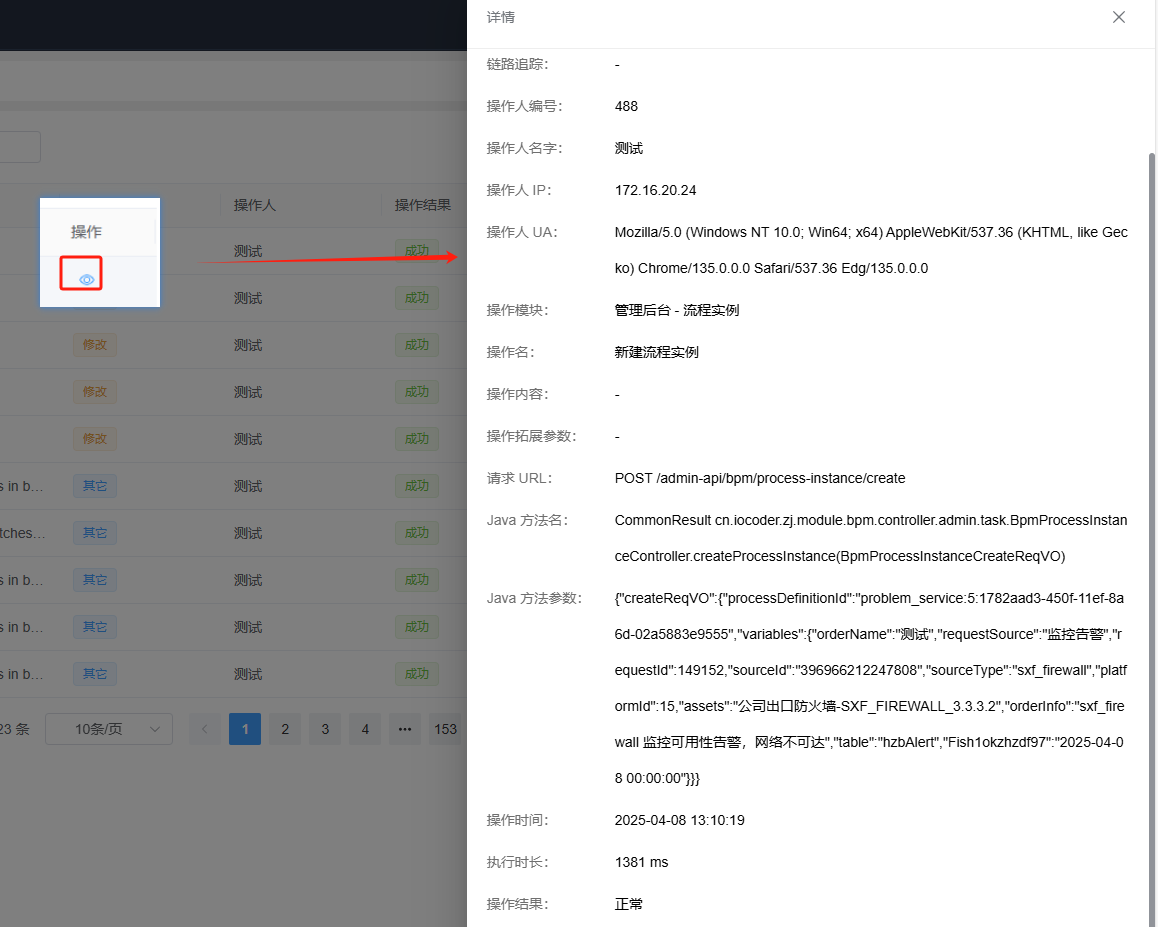Go to page 4 in pagination
The height and width of the screenshot is (927, 1158).
pos(365,729)
